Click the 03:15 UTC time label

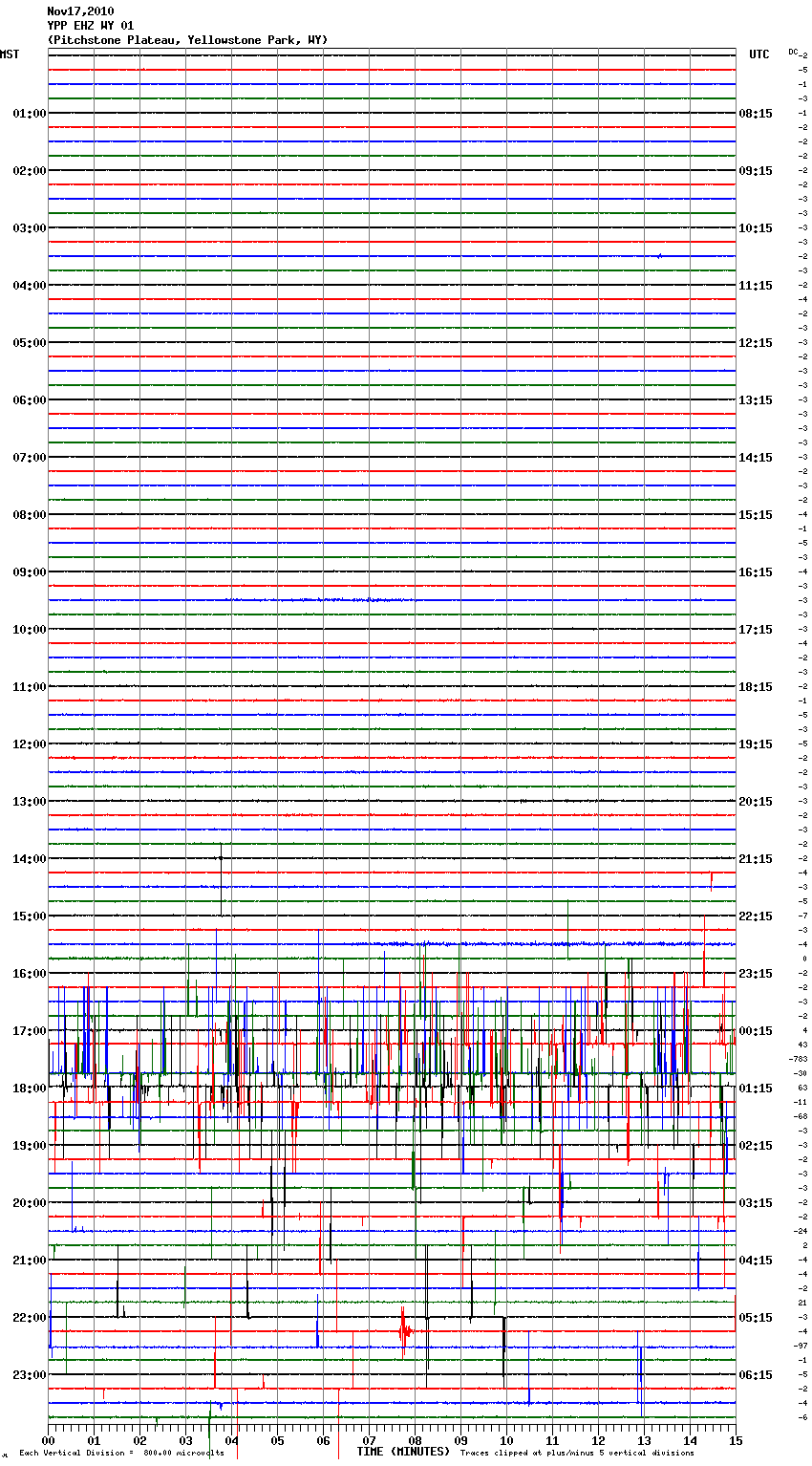(x=756, y=1203)
